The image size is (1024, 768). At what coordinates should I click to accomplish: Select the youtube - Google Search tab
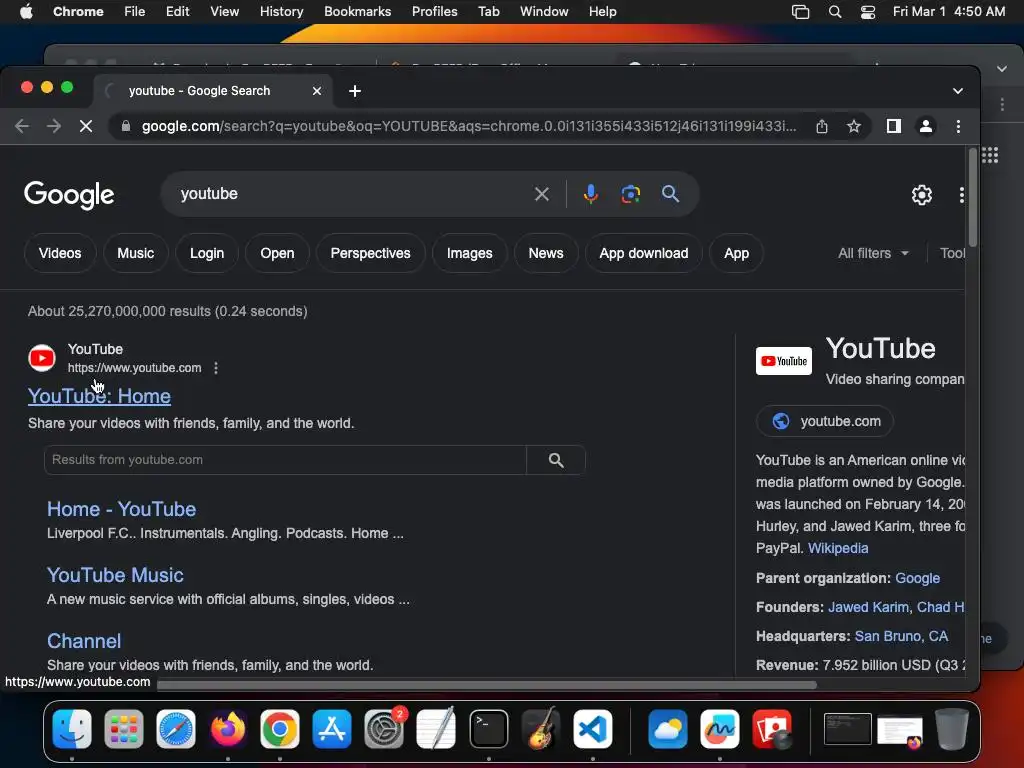pos(212,91)
